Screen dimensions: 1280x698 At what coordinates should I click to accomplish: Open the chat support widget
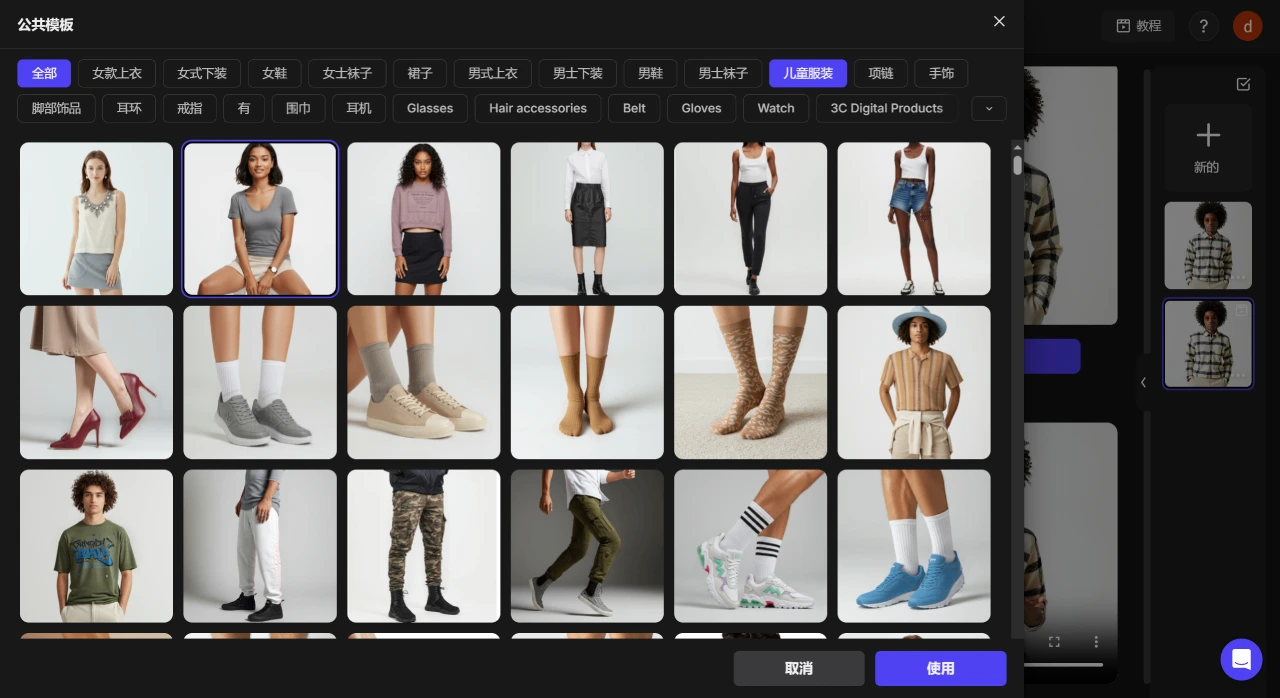tap(1241, 659)
